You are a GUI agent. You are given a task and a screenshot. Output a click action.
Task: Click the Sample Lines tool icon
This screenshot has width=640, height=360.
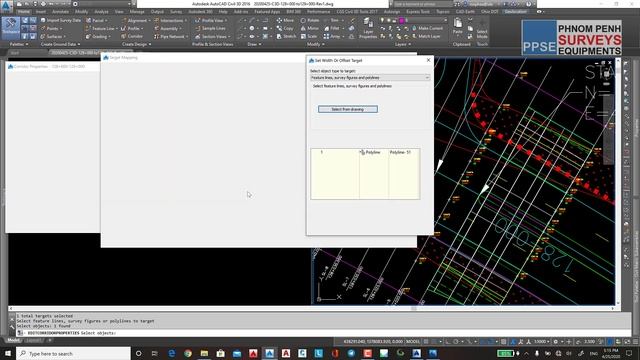198,29
